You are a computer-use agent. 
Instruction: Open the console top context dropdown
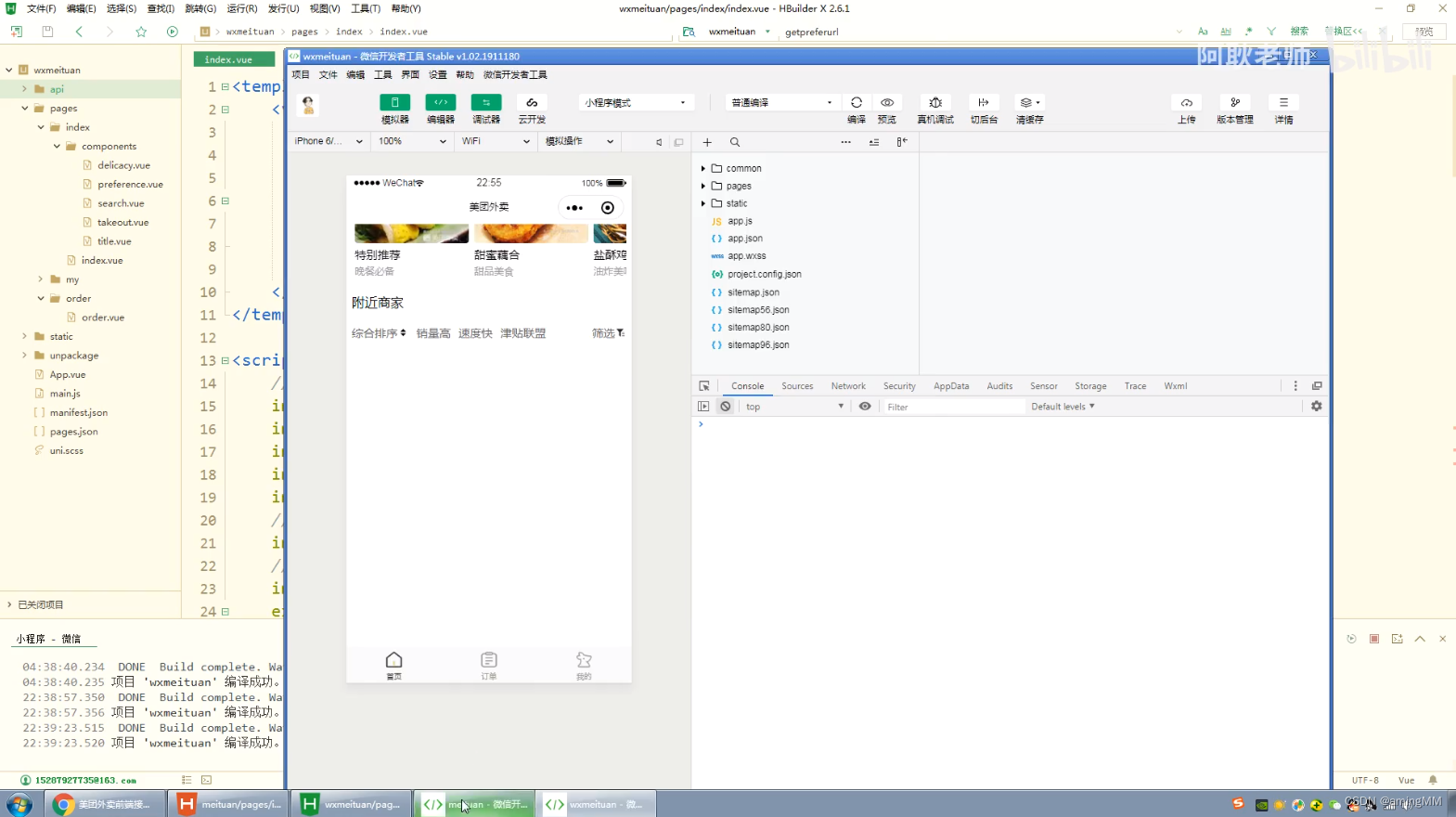pos(794,407)
